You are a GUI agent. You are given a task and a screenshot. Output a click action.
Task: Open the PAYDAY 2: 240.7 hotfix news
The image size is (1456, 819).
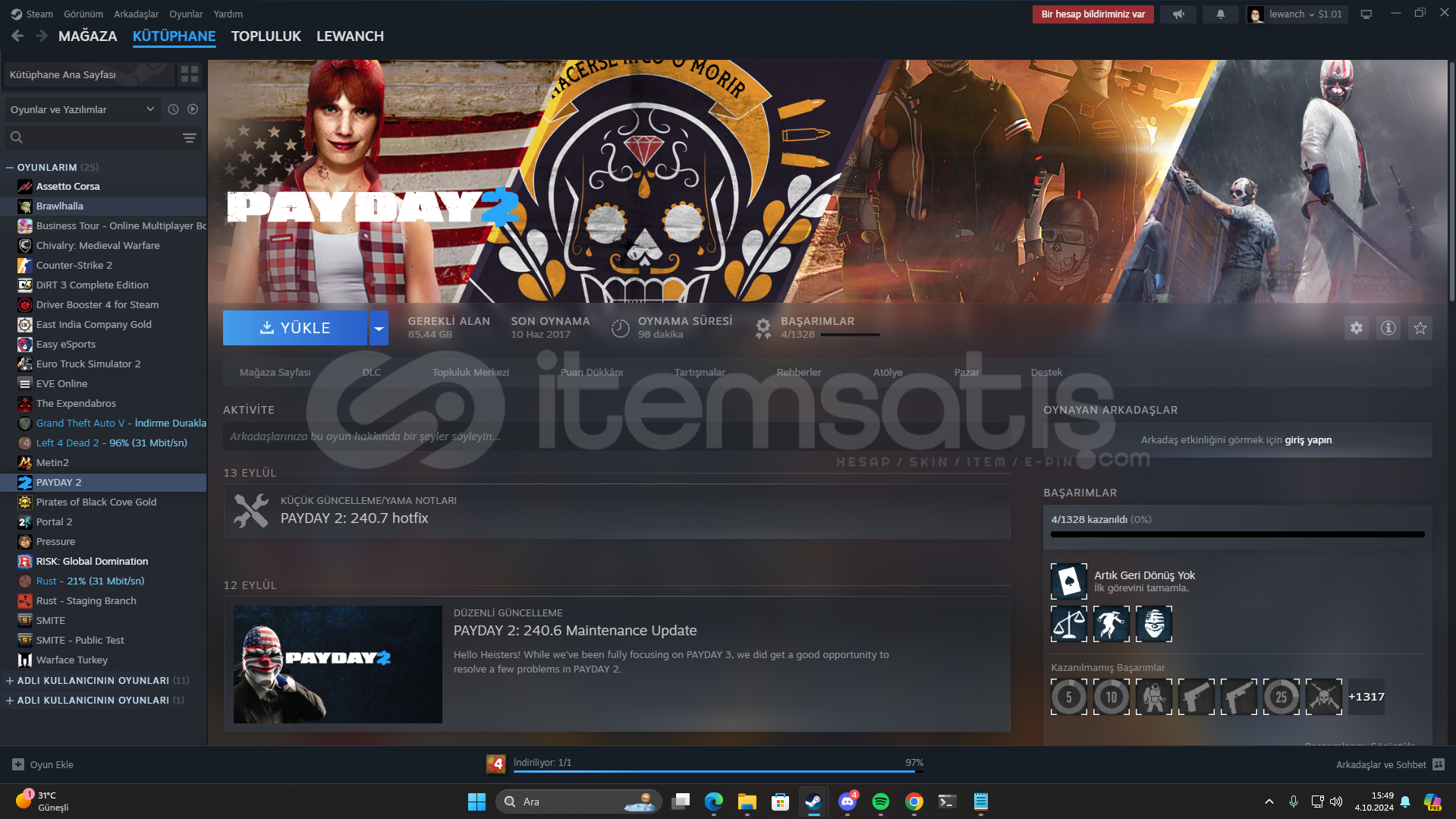point(617,511)
